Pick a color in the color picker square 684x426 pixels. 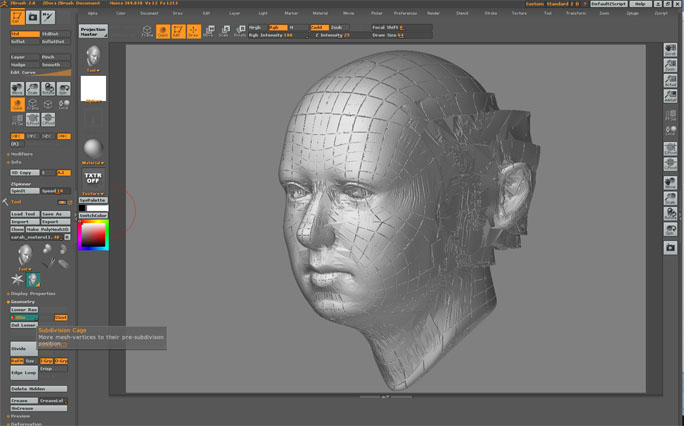(x=93, y=235)
